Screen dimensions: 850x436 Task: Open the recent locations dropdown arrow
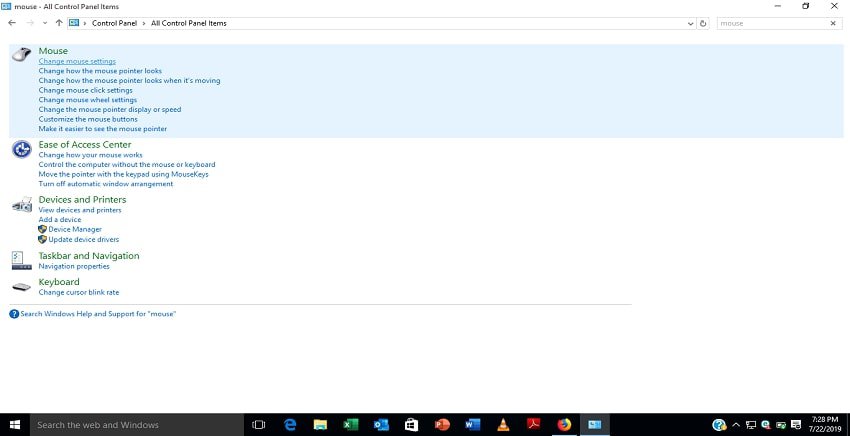[x=45, y=23]
